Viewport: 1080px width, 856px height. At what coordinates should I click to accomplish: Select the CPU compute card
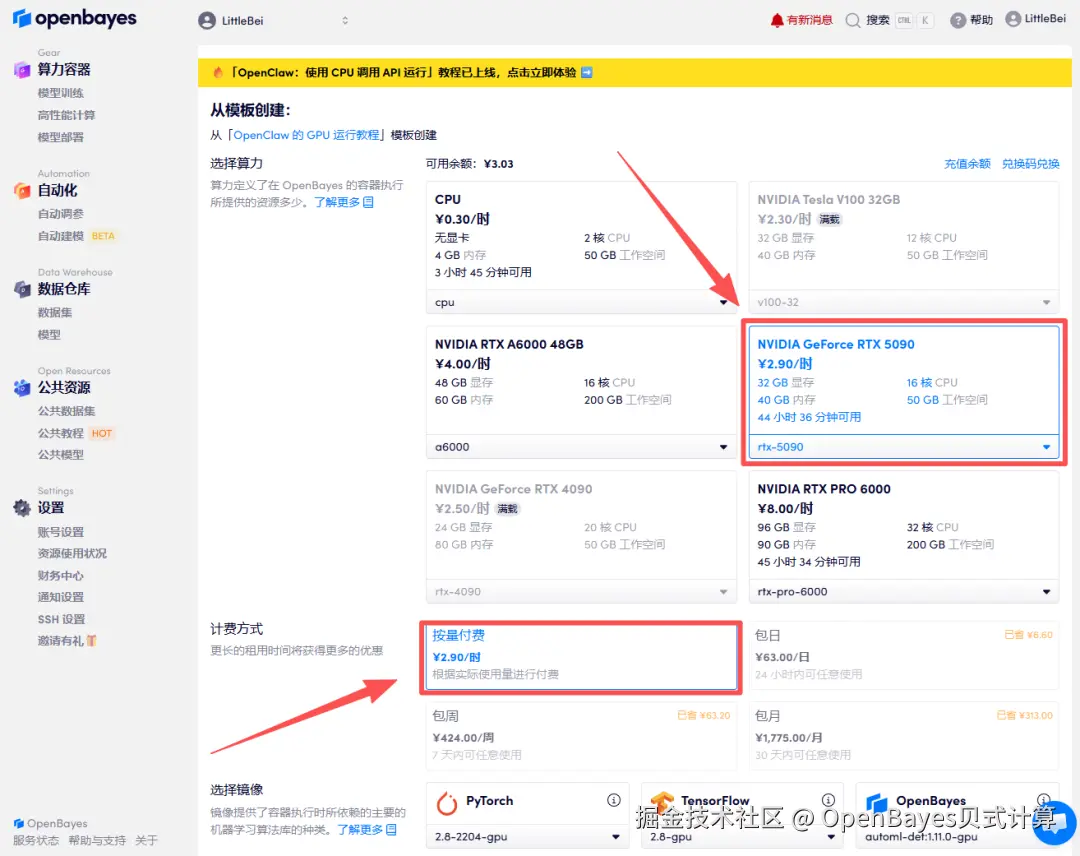point(580,235)
